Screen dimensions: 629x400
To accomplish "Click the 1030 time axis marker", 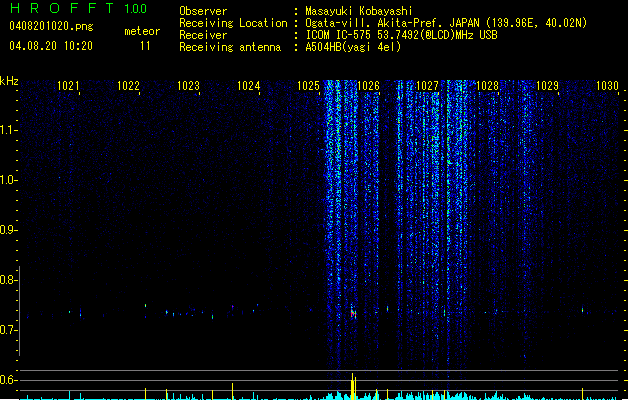I will tap(607, 86).
